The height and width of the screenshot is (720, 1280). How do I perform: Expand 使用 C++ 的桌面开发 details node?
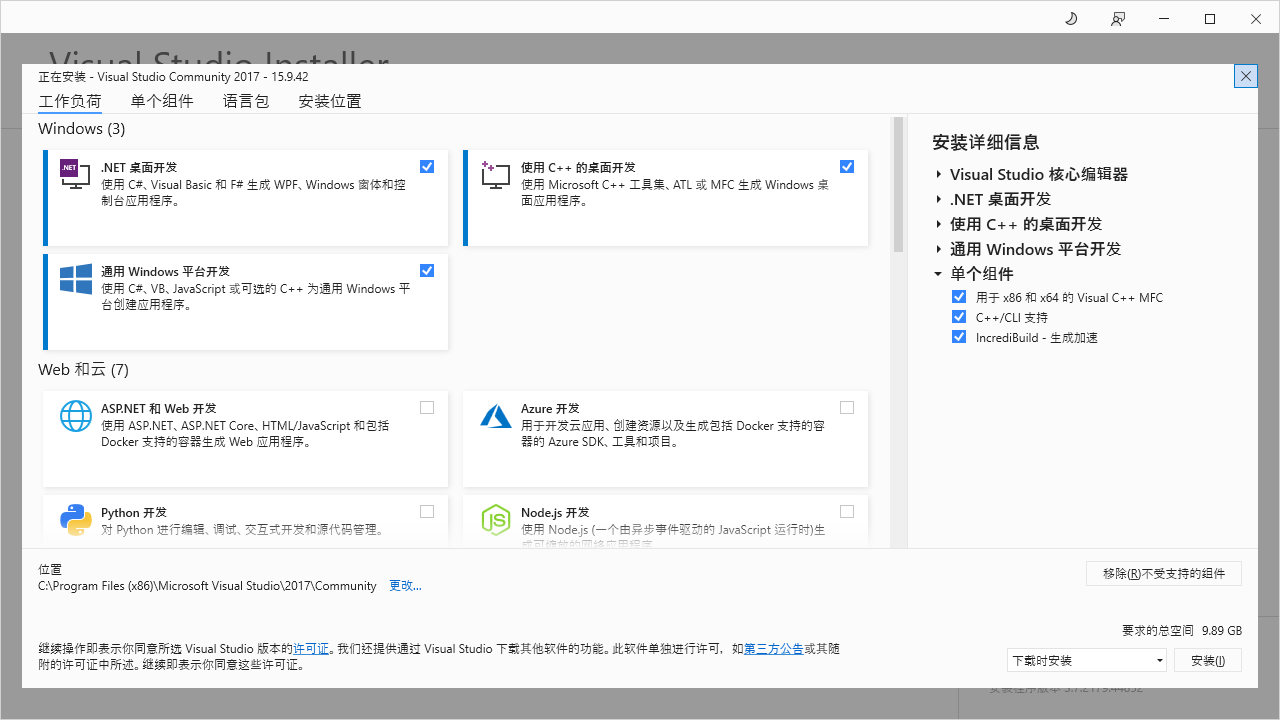pos(939,224)
